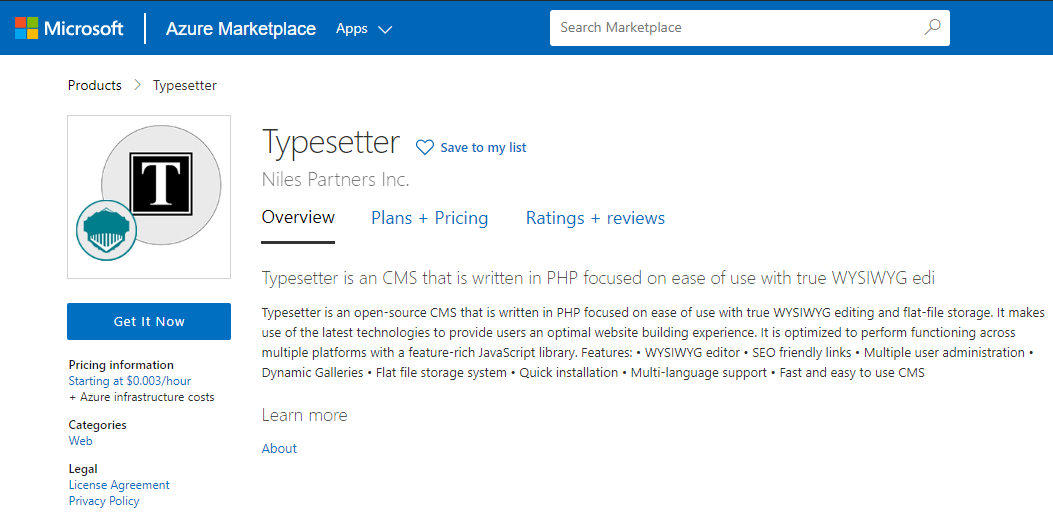Click the search magnifier icon
This screenshot has width=1053, height=513.
(x=932, y=28)
